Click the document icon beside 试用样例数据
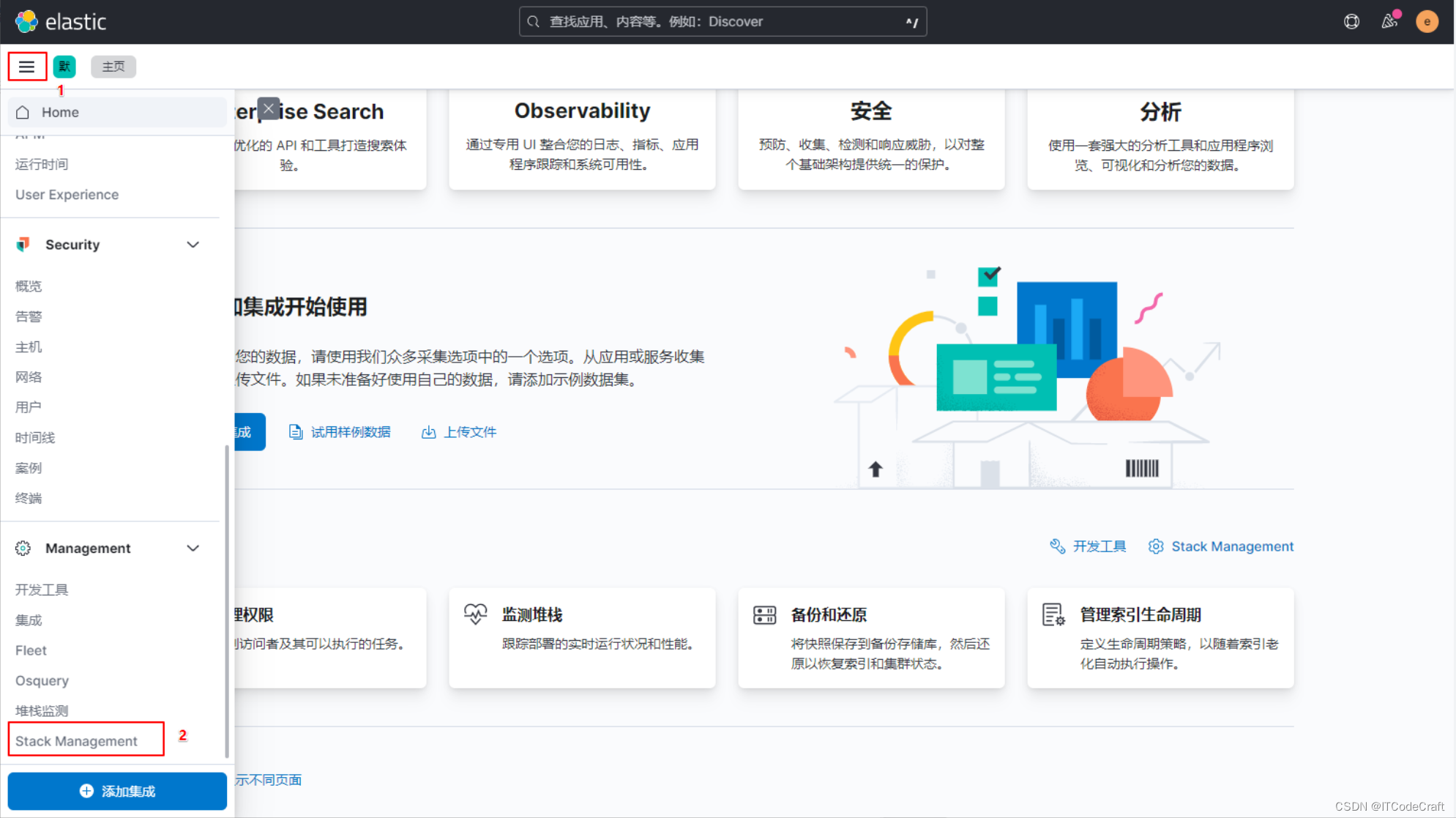Viewport: 1456px width, 818px height. coord(296,432)
